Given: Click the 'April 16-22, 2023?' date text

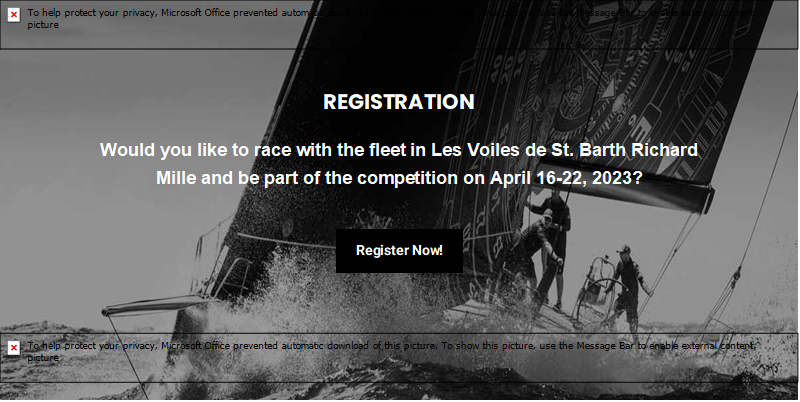Looking at the screenshot, I should pos(566,178).
